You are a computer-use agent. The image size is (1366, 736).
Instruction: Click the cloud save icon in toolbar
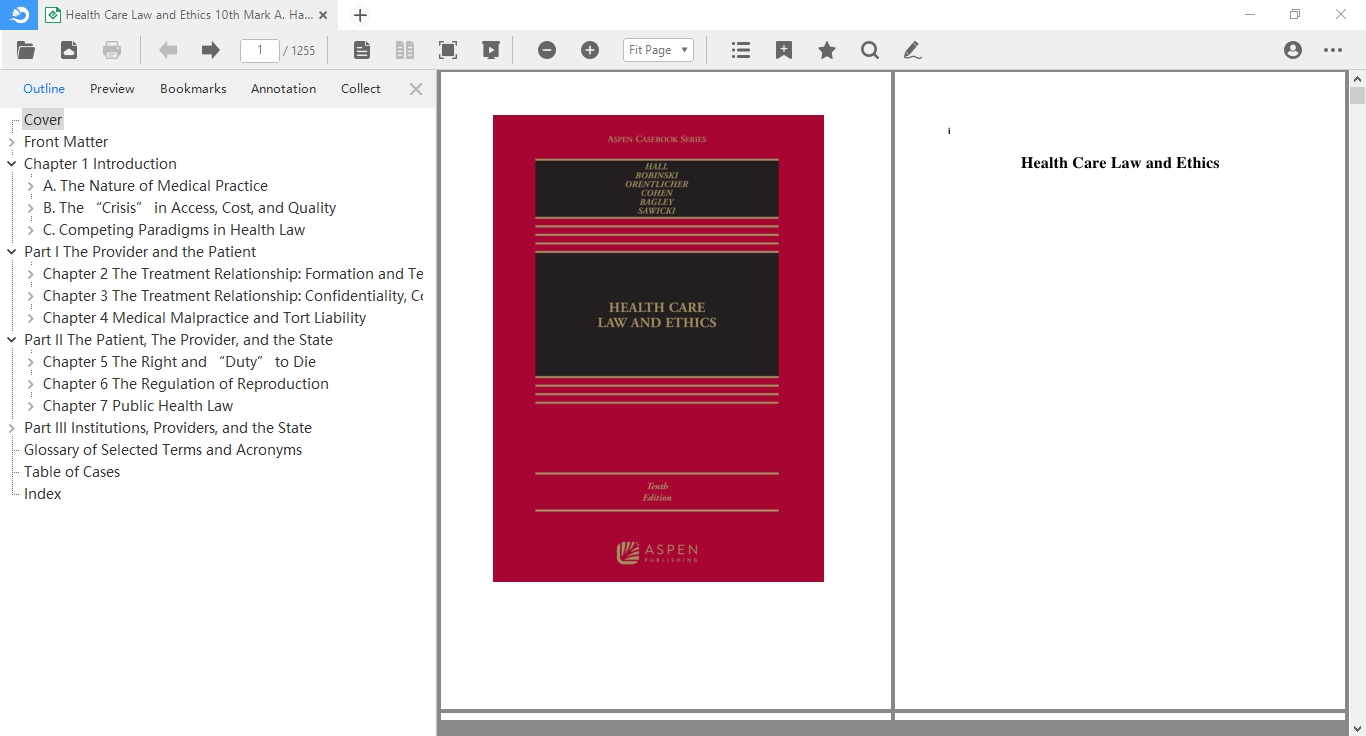69,50
